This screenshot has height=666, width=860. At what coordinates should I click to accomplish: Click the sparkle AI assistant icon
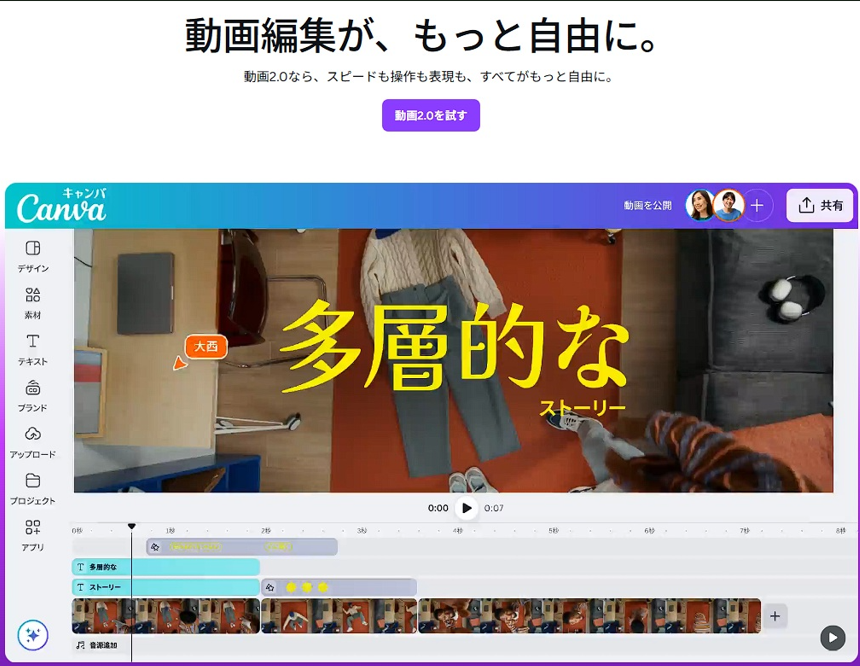pos(33,635)
